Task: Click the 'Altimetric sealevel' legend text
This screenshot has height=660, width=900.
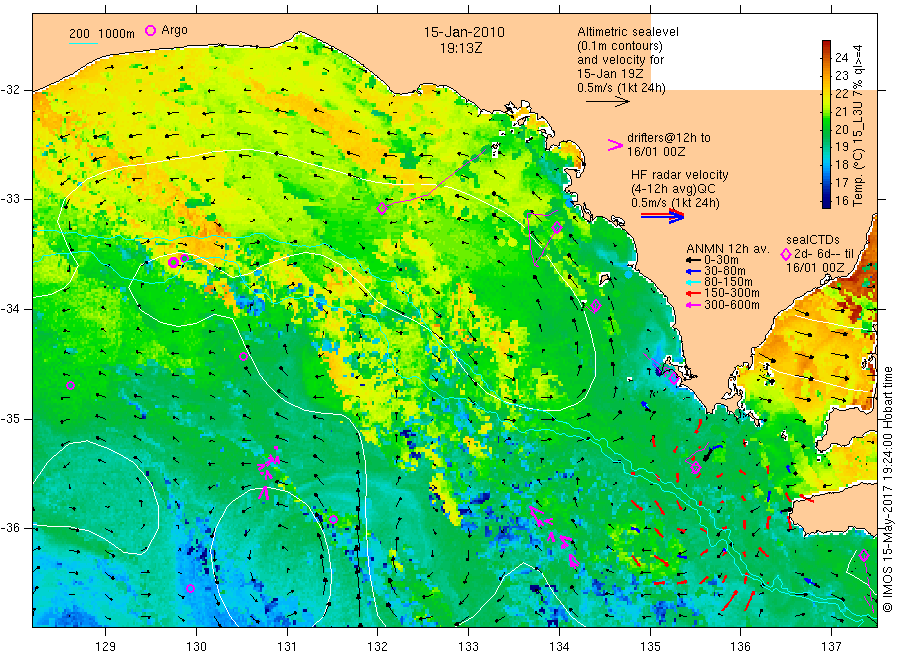Action: click(628, 32)
